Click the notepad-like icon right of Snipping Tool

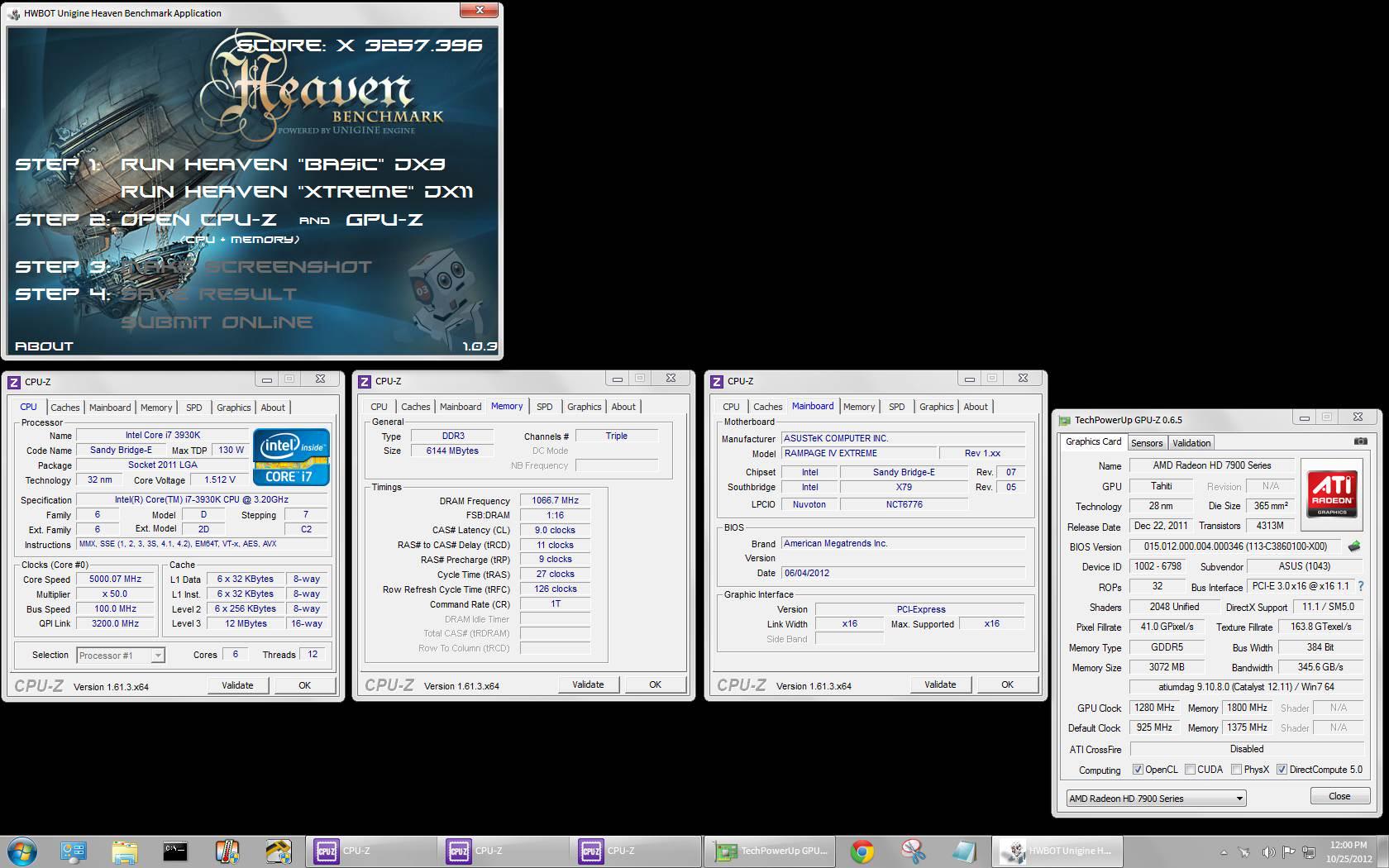(x=964, y=851)
